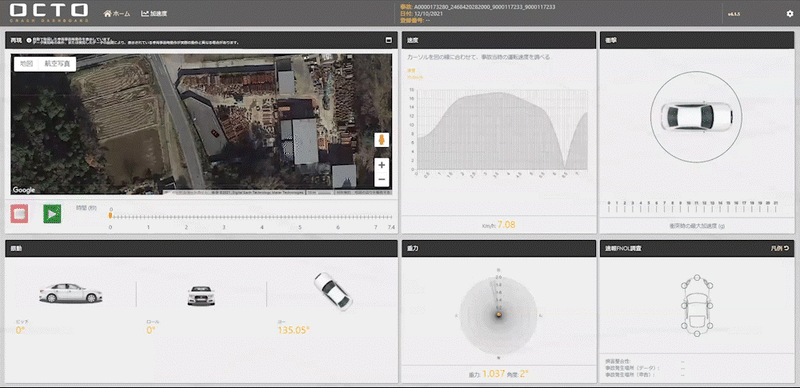Switch map to 航空写真 aerial view
The height and width of the screenshot is (388, 800).
coord(57,64)
